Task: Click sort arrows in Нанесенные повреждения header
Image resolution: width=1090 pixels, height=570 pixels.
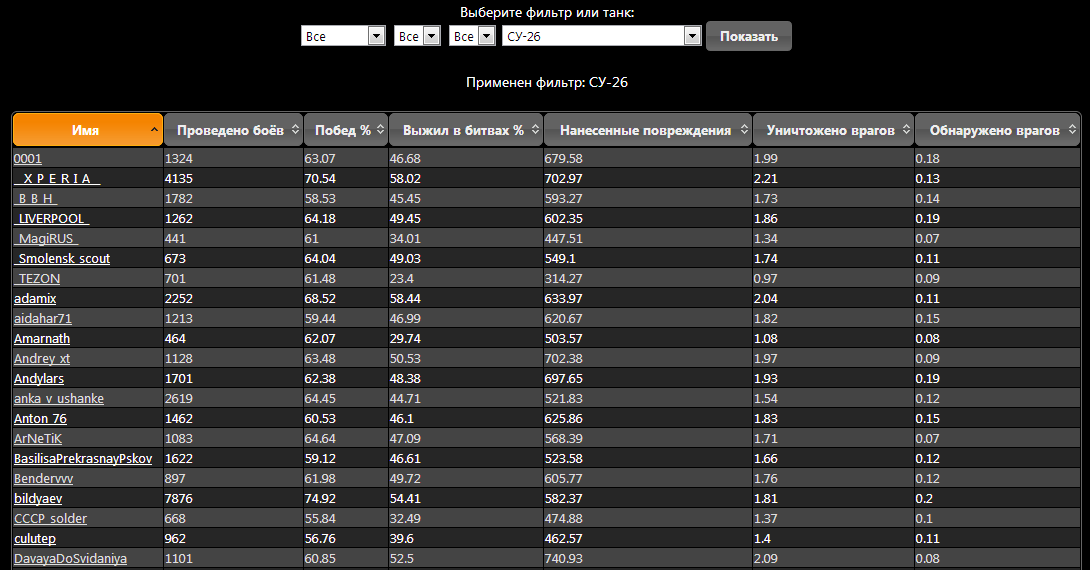Action: [742, 130]
